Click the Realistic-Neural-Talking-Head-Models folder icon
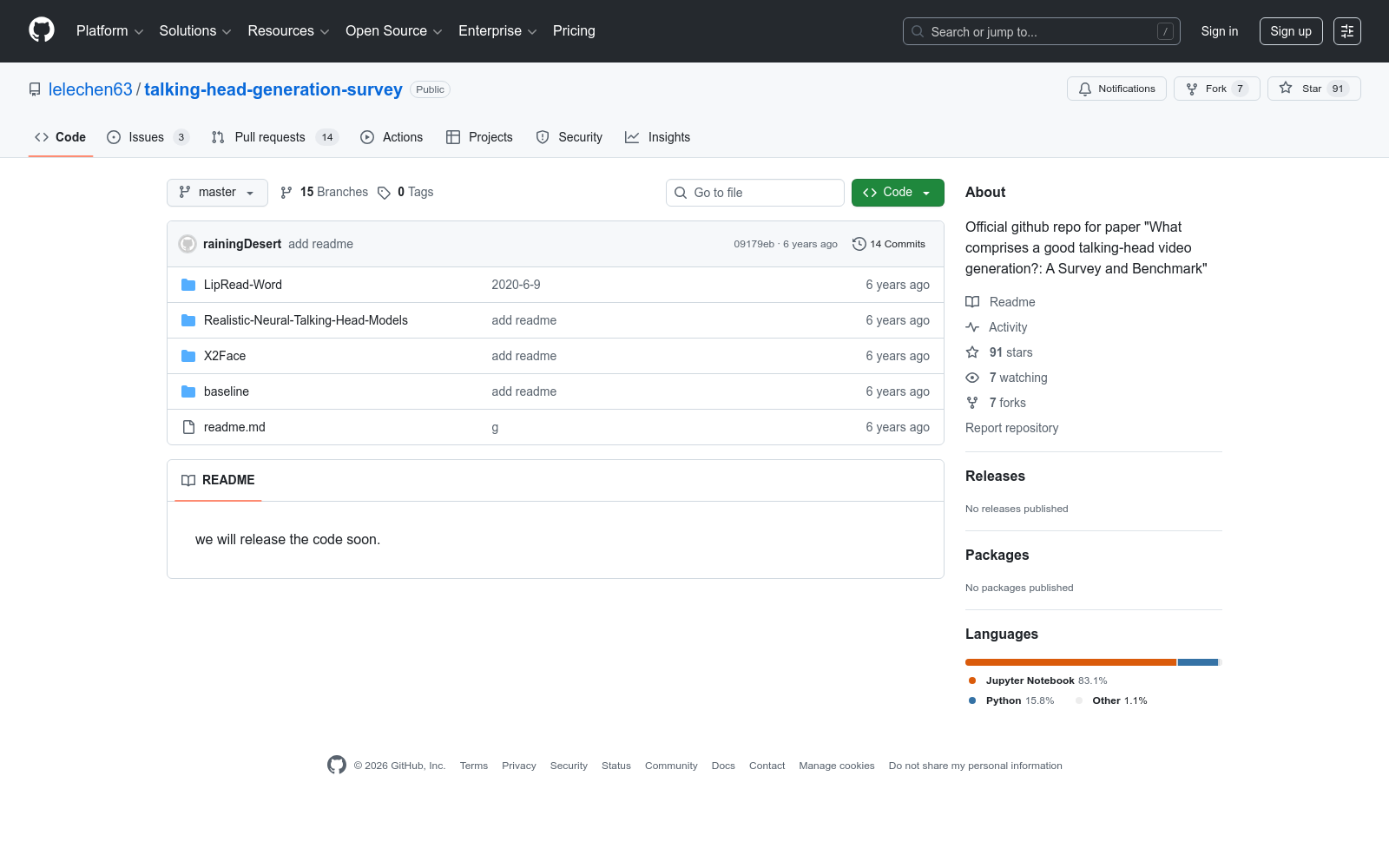The height and width of the screenshot is (868, 1389). (x=188, y=320)
